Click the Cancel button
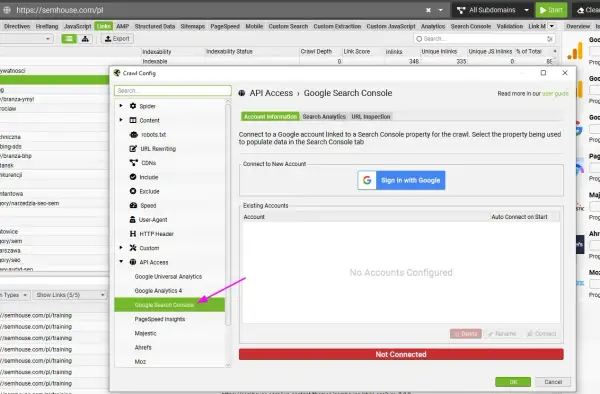600x394 pixels. pos(553,382)
